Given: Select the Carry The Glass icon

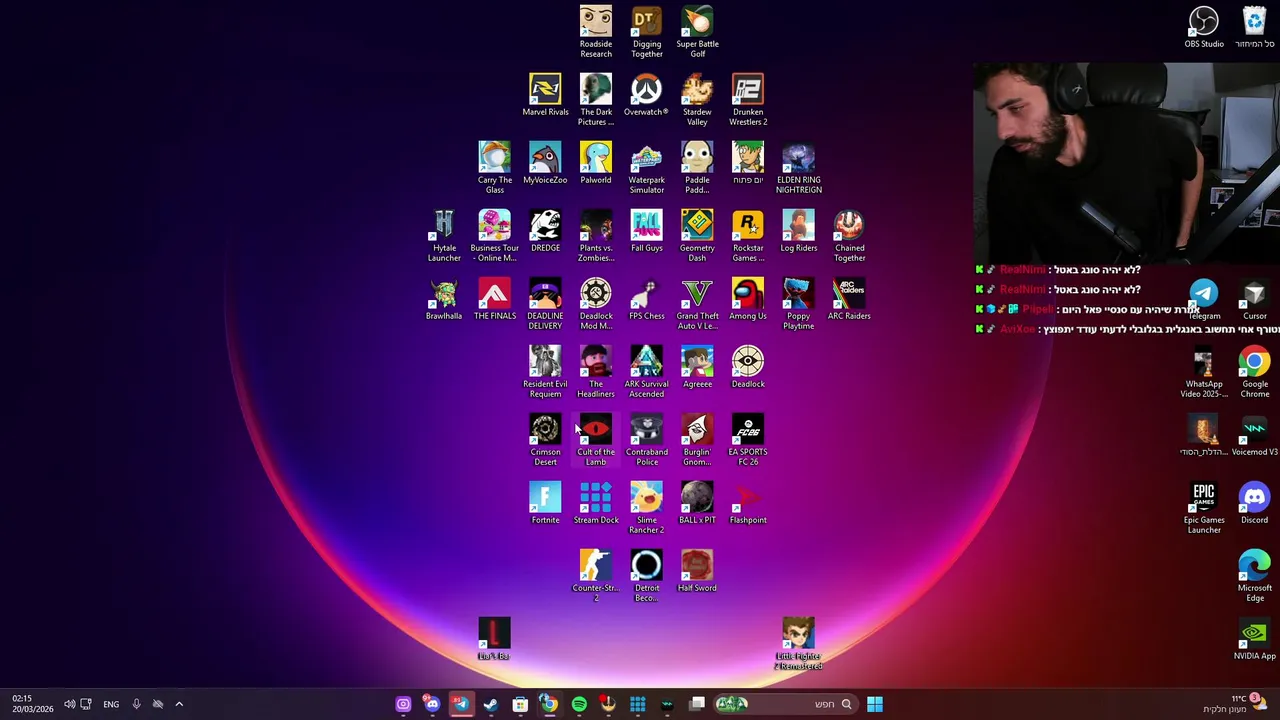Looking at the screenshot, I should [495, 168].
